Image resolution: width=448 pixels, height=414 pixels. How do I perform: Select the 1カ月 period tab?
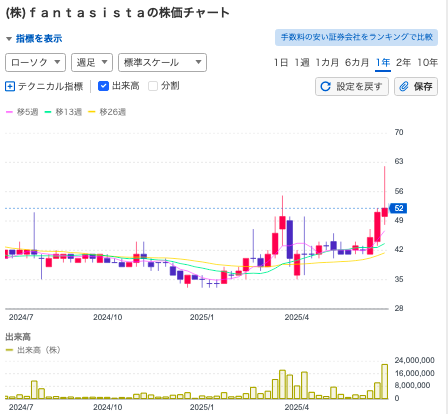(327, 62)
